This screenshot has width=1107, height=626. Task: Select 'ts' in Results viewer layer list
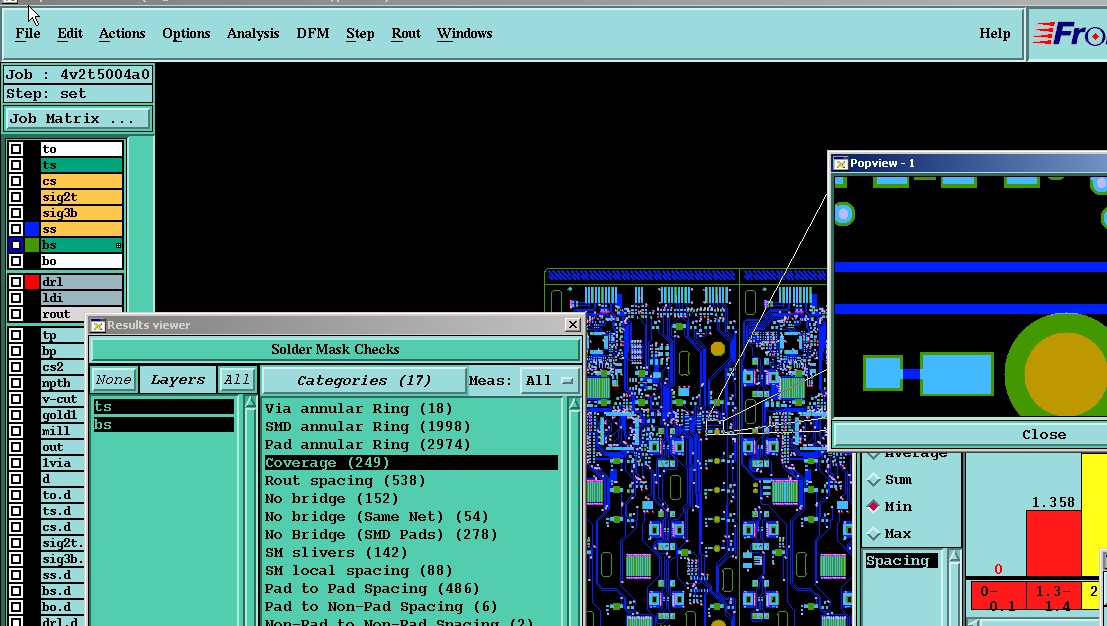pyautogui.click(x=163, y=407)
